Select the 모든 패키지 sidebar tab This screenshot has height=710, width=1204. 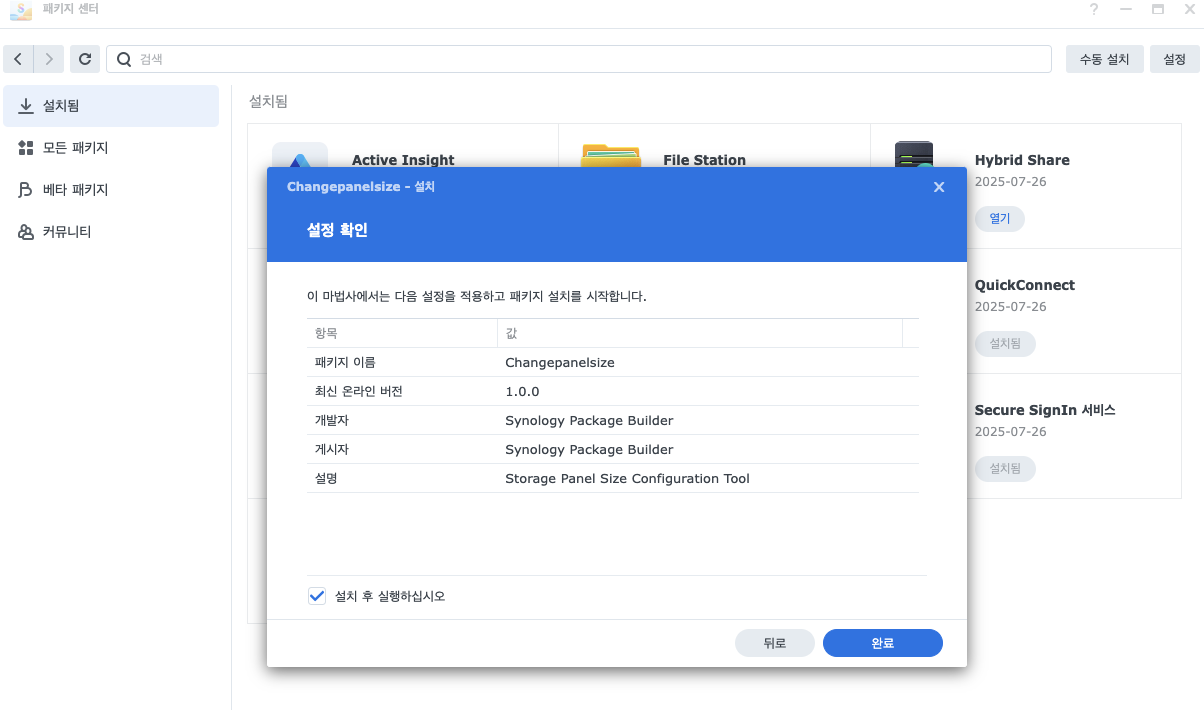[111, 148]
